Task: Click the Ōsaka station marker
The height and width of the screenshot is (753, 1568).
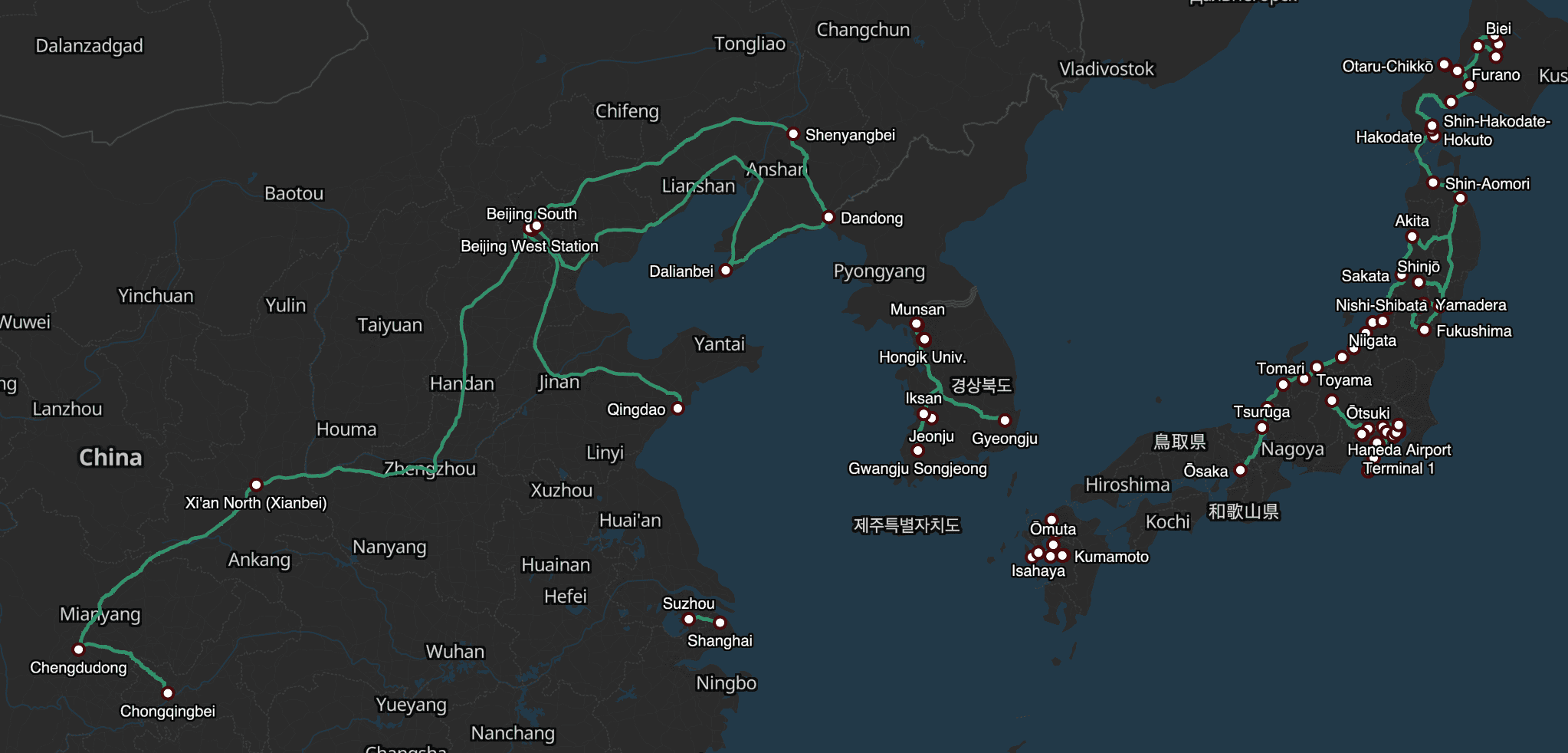Action: click(1240, 471)
